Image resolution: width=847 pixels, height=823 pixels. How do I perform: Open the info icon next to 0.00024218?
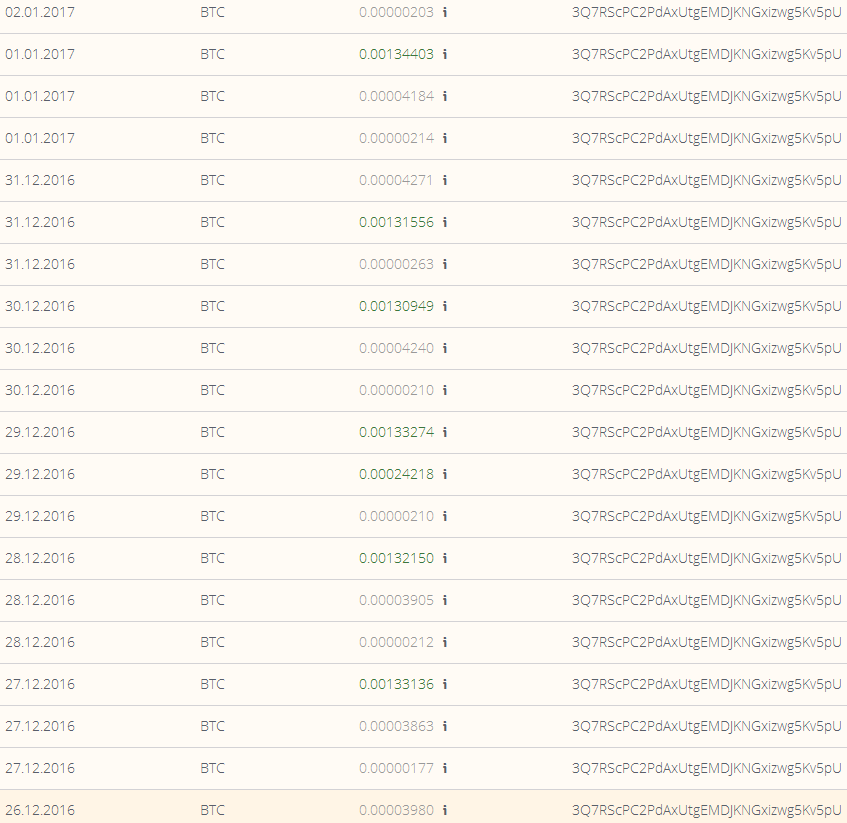coord(445,474)
